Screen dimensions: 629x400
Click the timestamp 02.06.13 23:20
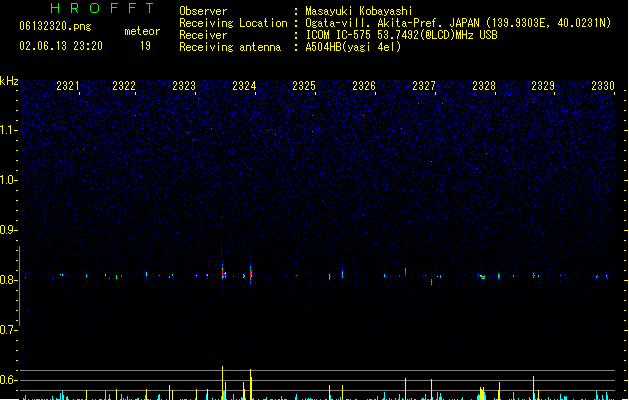61,46
